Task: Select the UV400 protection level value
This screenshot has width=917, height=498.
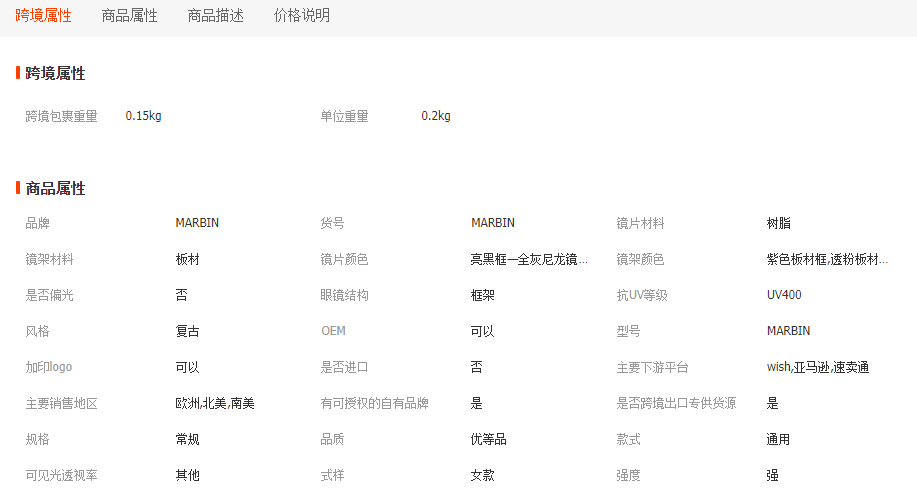Action: (x=784, y=295)
